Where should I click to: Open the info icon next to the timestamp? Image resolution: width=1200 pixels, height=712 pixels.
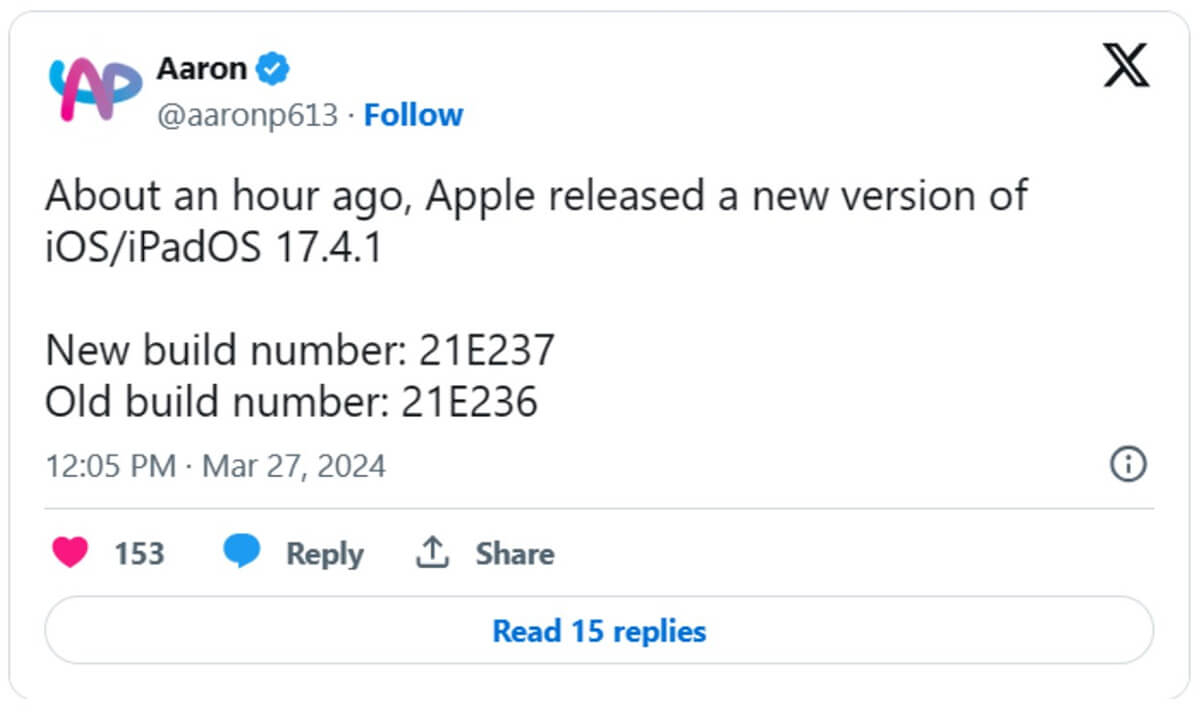pyautogui.click(x=1128, y=464)
